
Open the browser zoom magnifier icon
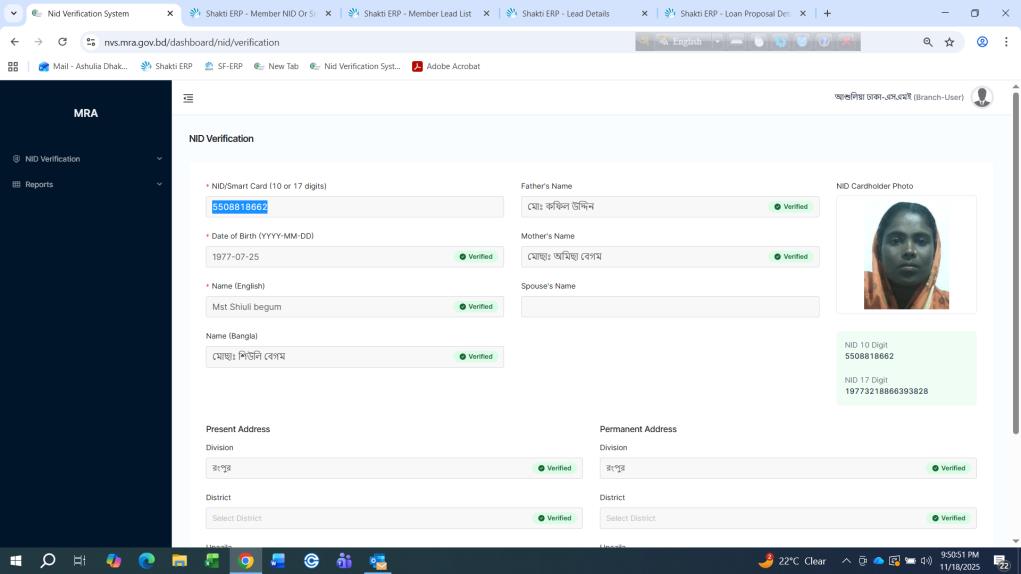coord(927,42)
